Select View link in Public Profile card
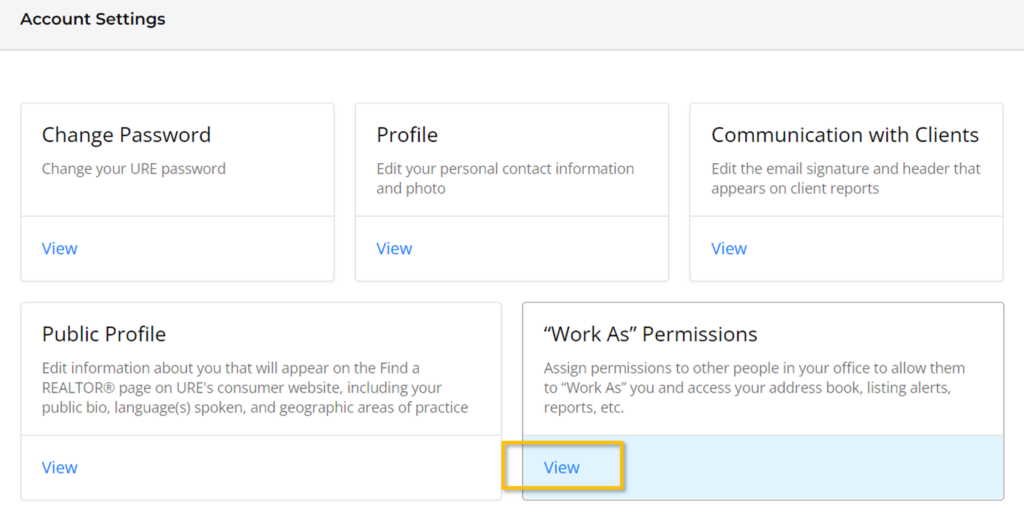 click(59, 467)
